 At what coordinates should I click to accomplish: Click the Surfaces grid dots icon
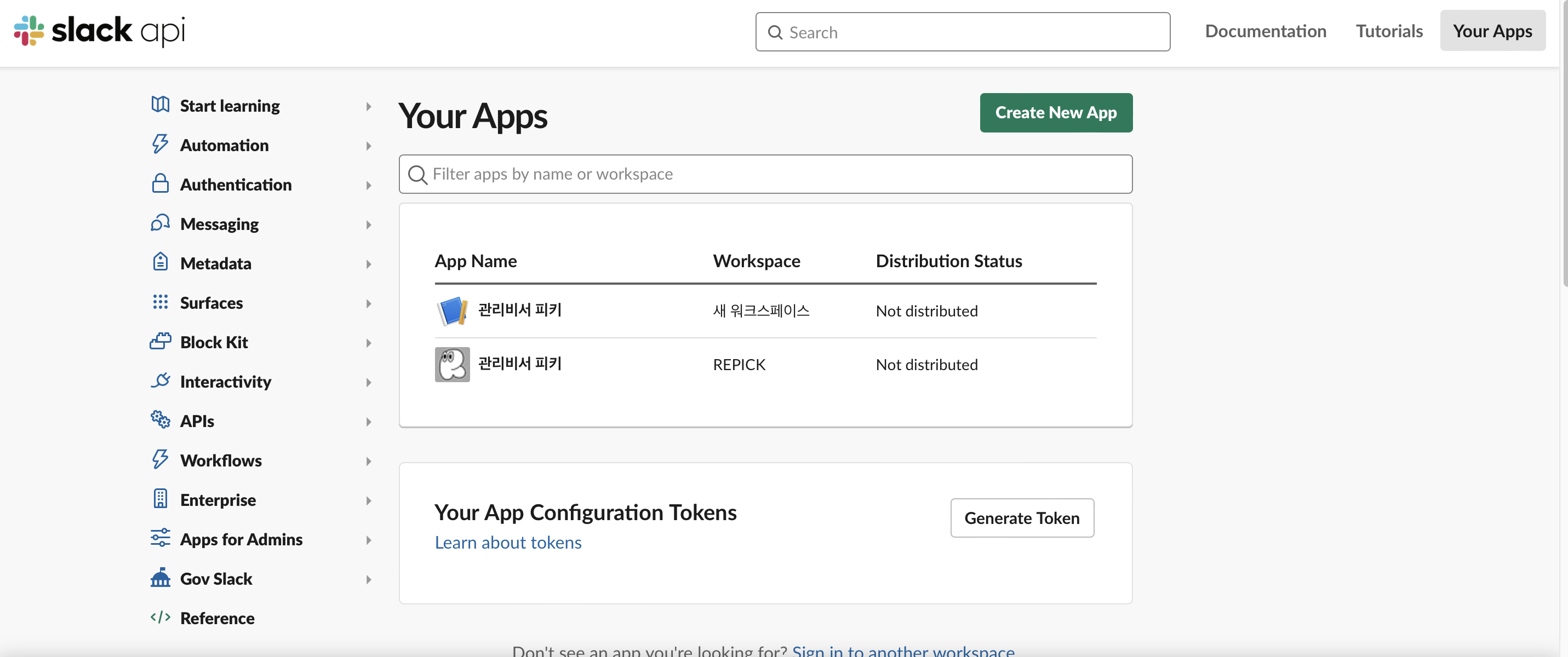coord(160,302)
